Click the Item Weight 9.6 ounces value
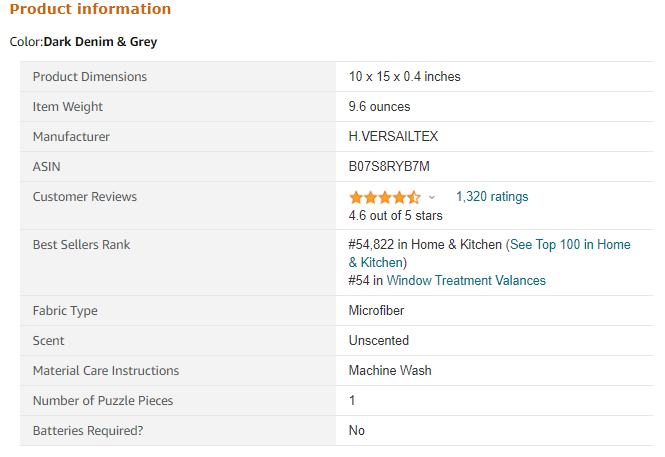665x457 pixels. click(379, 107)
